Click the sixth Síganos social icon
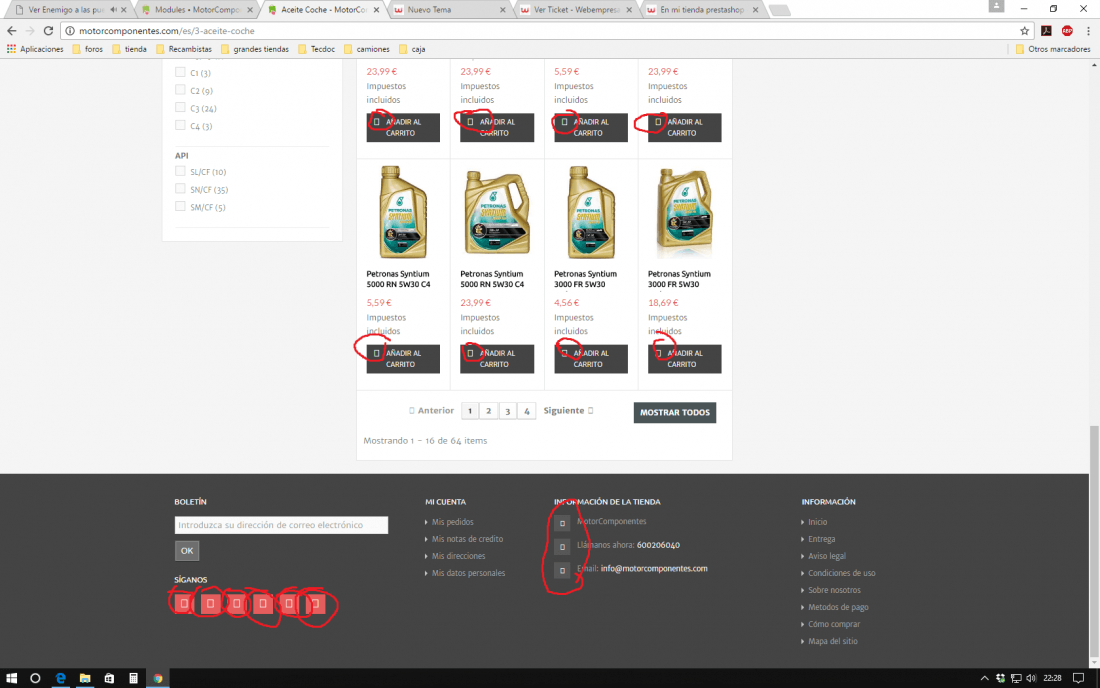Viewport: 1100px width, 688px height. pyautogui.click(x=316, y=603)
